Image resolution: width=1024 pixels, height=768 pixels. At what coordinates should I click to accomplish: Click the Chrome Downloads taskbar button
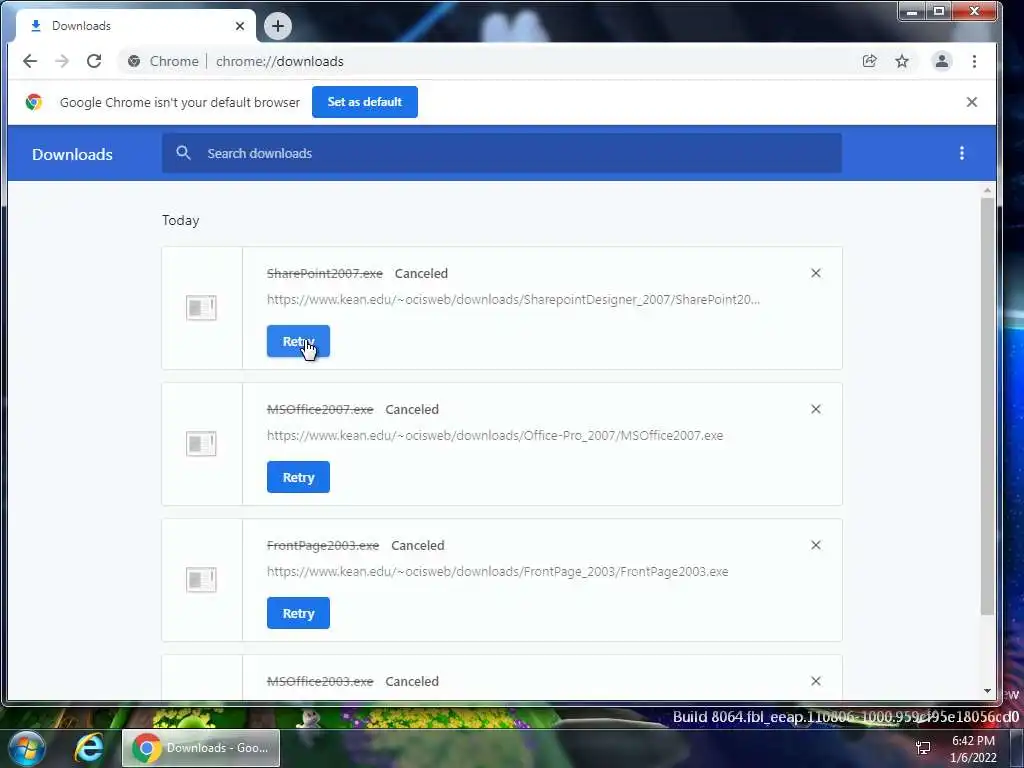[x=200, y=748]
